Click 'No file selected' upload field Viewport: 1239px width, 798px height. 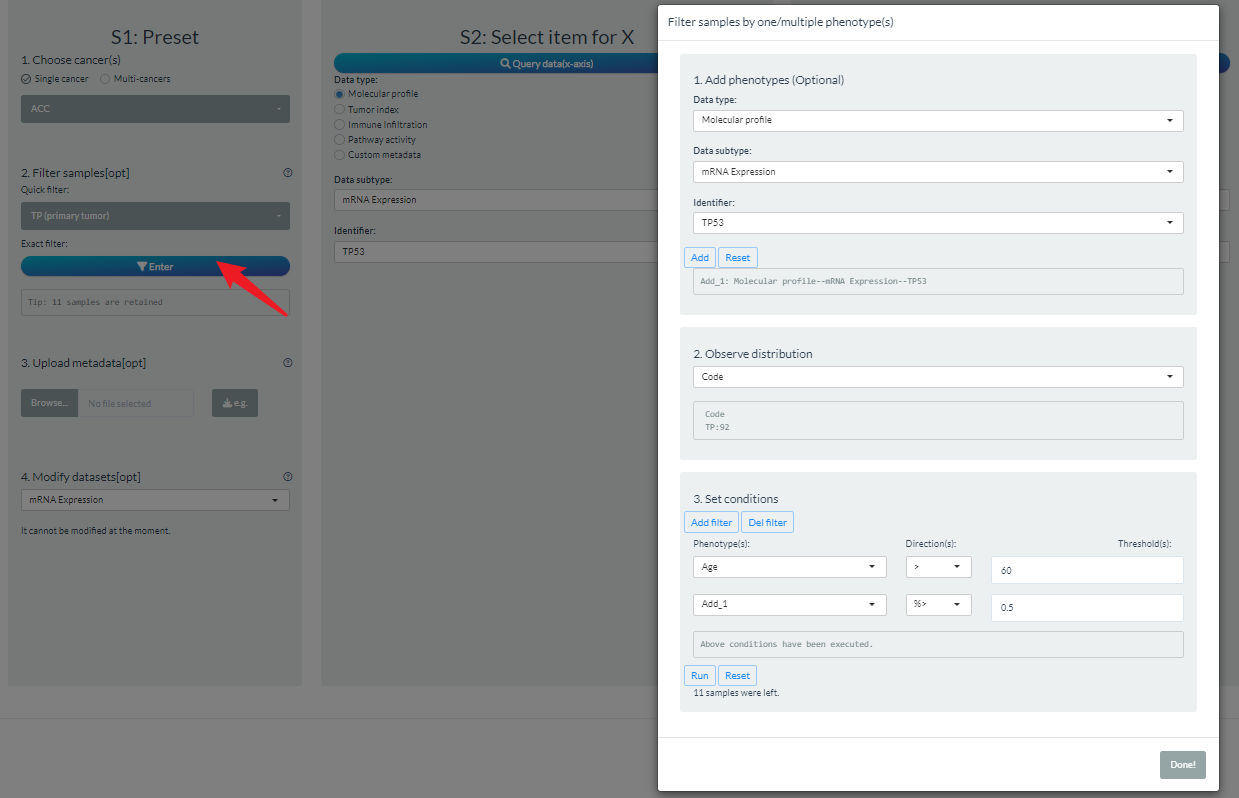[x=136, y=403]
